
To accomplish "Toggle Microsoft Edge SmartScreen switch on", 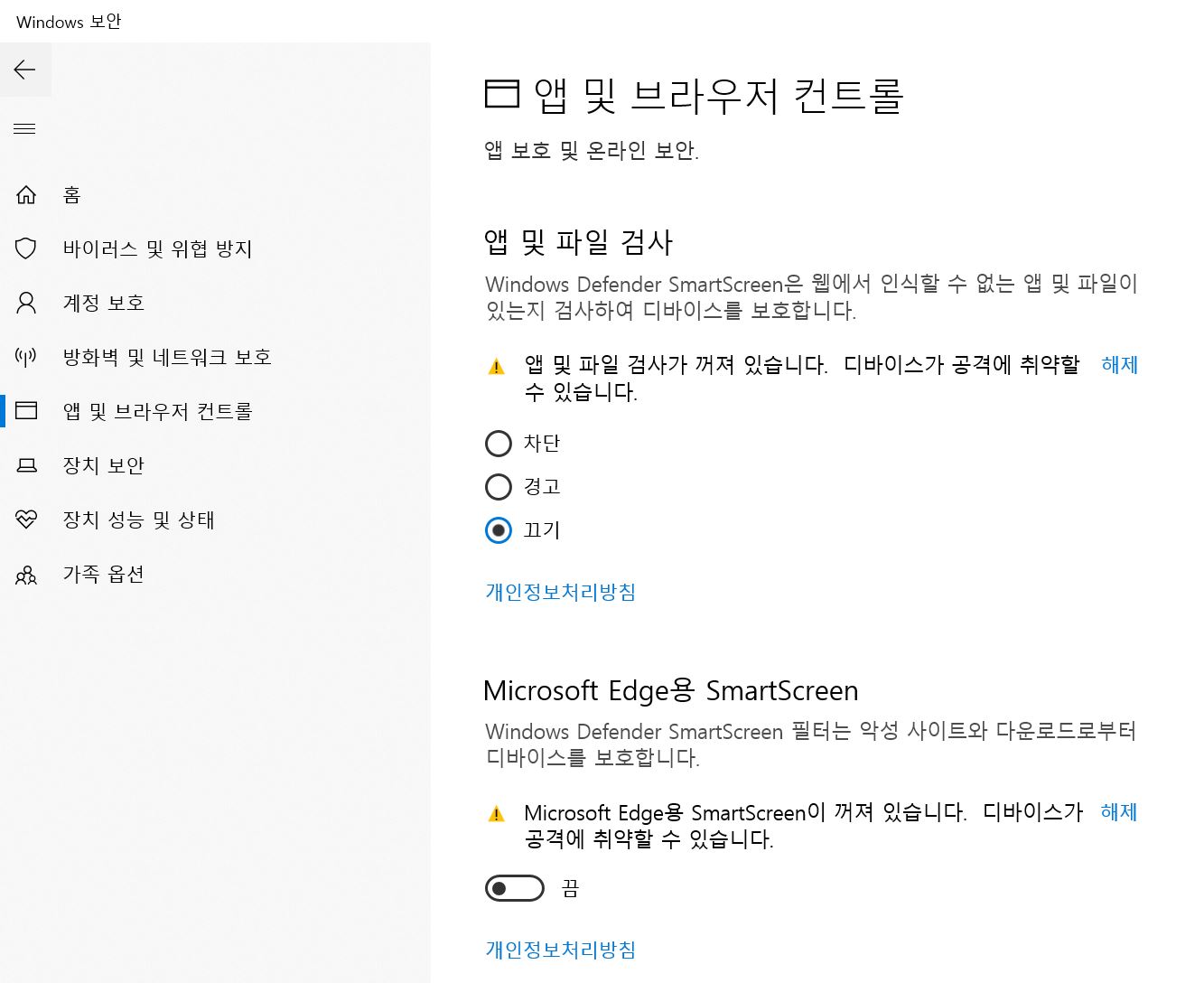I will click(x=515, y=888).
